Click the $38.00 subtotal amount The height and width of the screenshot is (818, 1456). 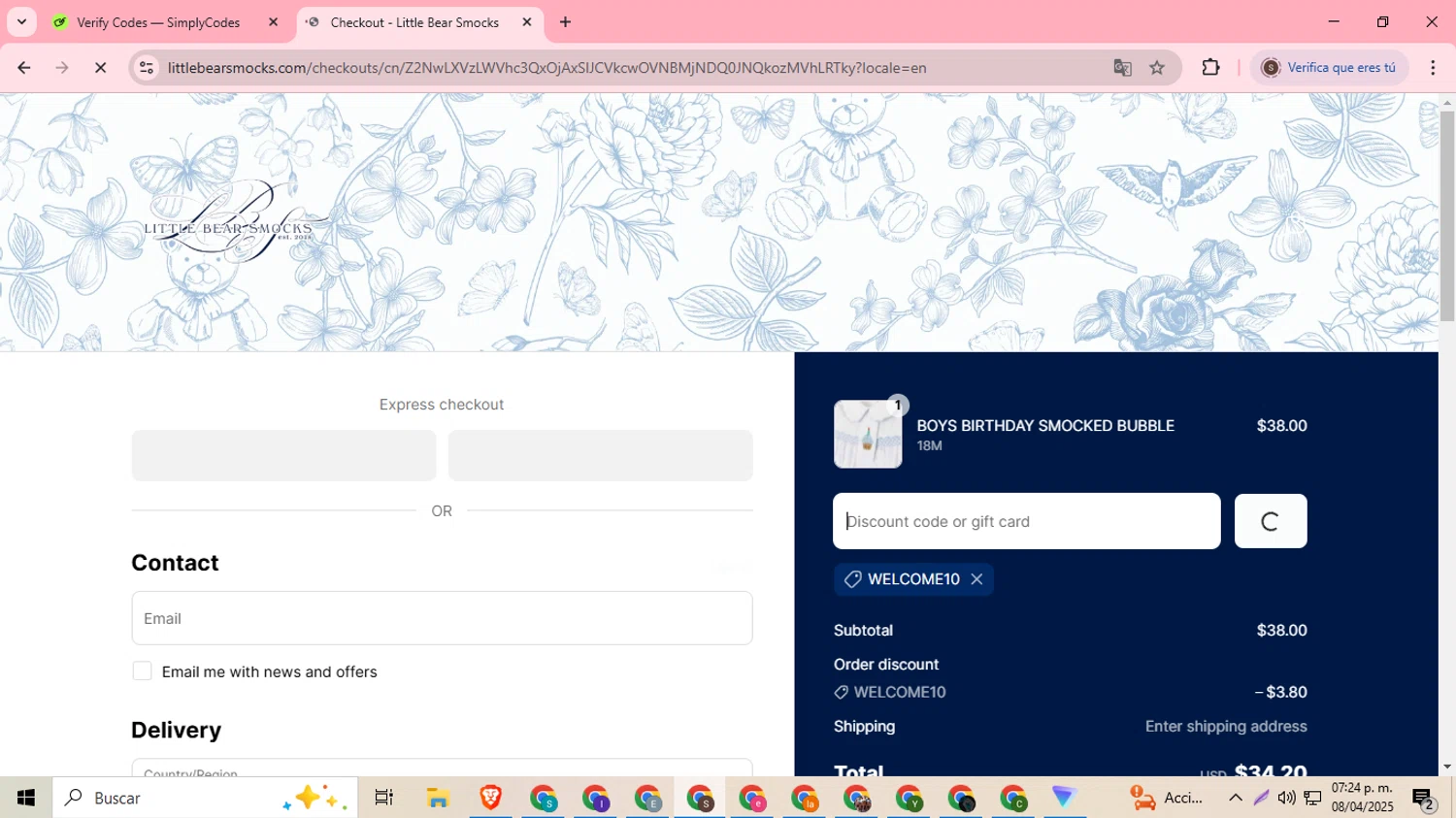1281,631
